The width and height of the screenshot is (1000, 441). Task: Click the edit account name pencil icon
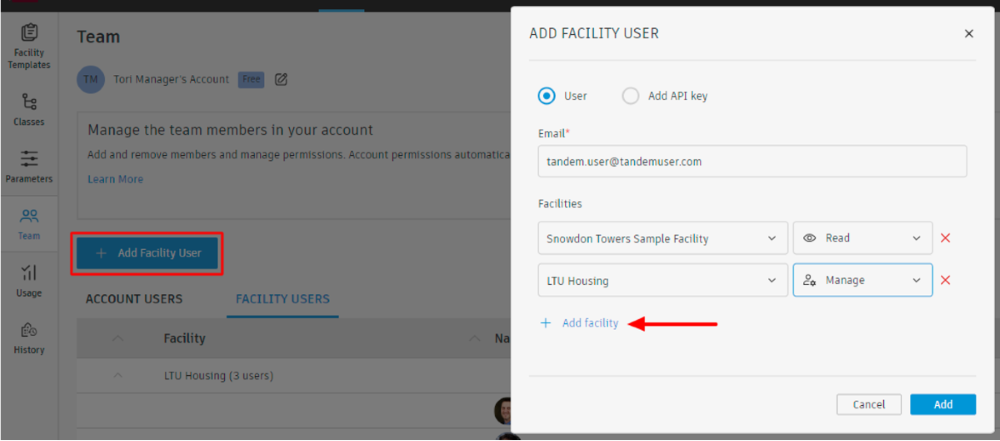pos(281,79)
